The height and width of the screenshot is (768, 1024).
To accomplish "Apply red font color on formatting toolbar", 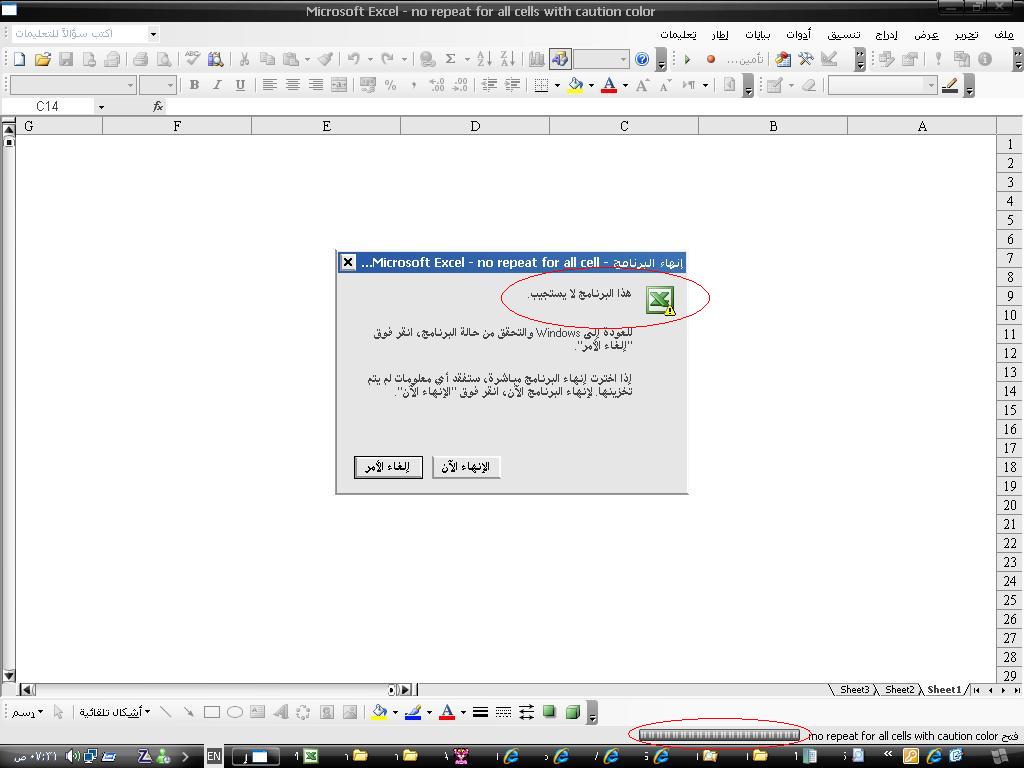I will click(x=609, y=85).
